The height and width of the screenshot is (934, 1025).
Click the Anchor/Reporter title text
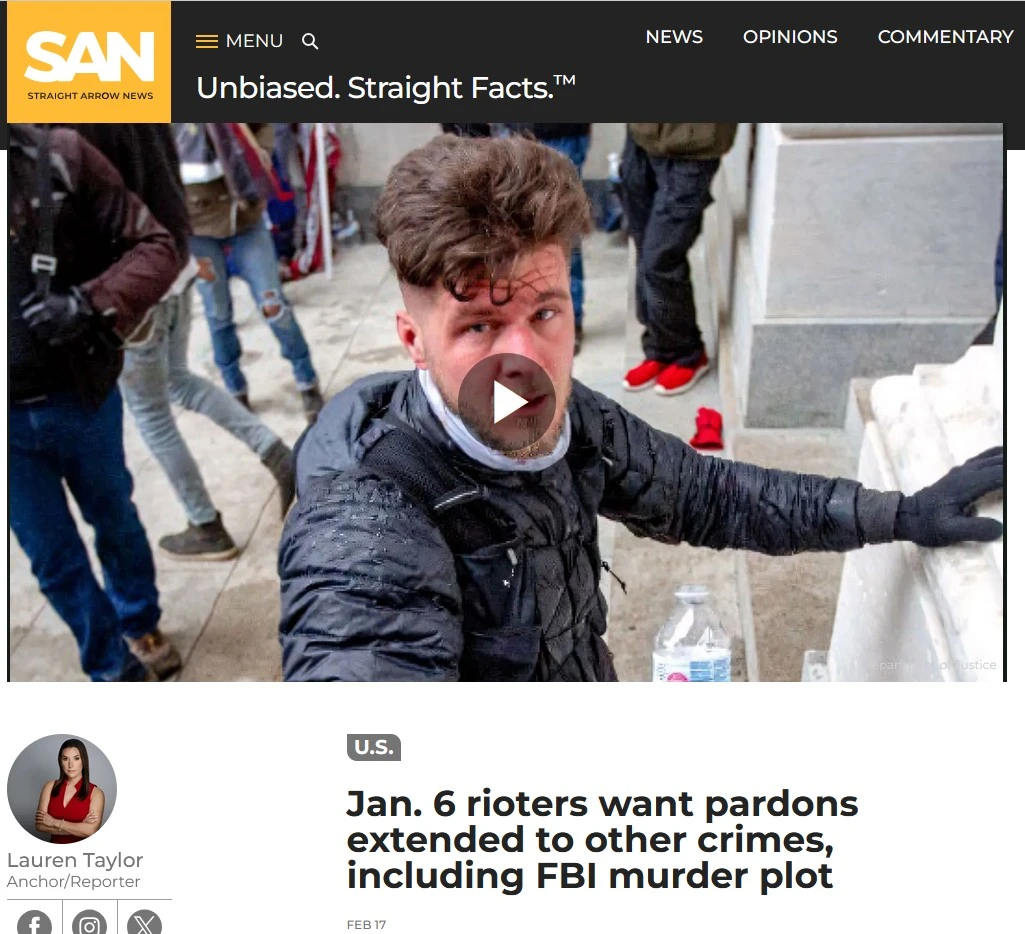(73, 882)
